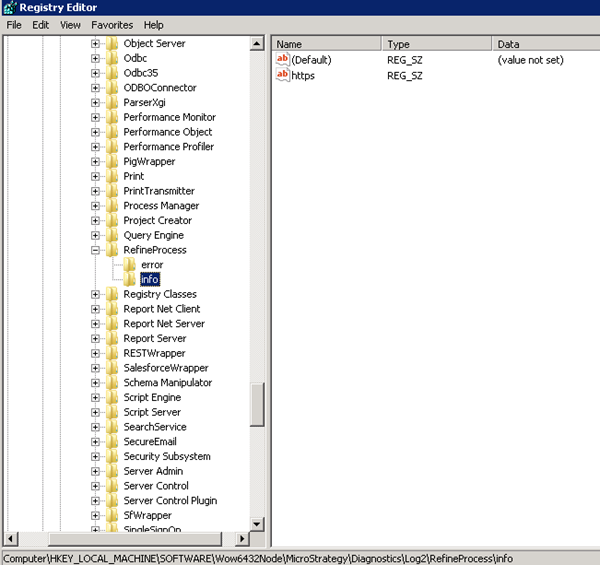The height and width of the screenshot is (565, 600).
Task: Click the folder icon beside Report Server
Action: coord(111,339)
